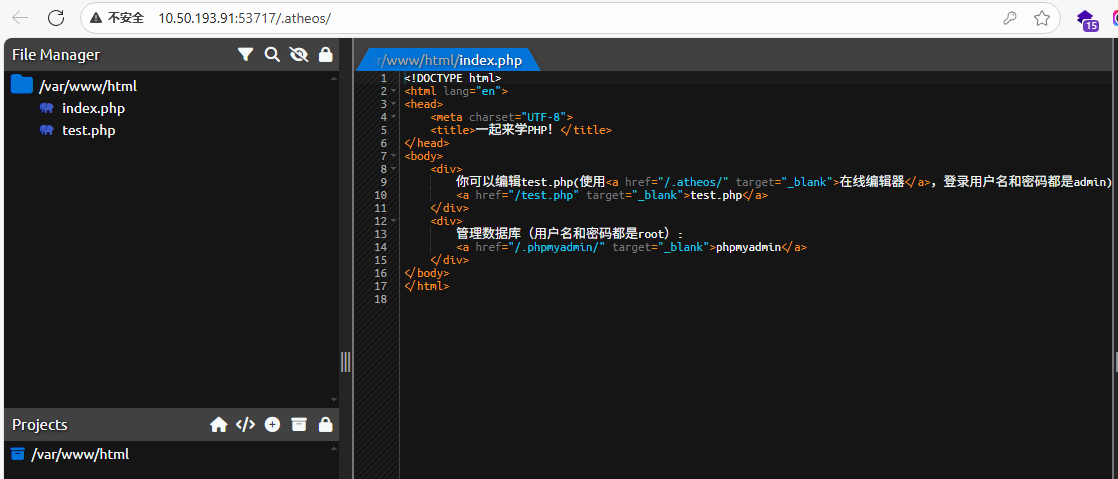Select /var/www/html project in Projects list

coord(80,454)
